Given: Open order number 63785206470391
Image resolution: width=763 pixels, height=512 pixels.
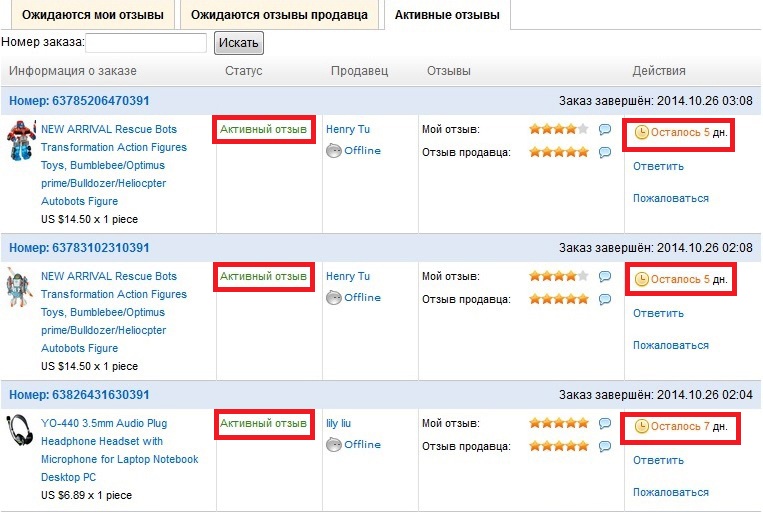Looking at the screenshot, I should (x=79, y=101).
